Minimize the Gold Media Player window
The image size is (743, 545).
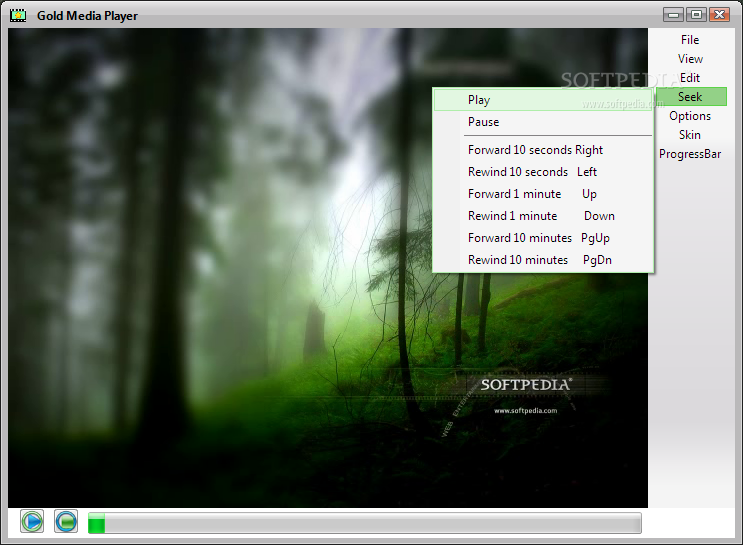point(673,15)
